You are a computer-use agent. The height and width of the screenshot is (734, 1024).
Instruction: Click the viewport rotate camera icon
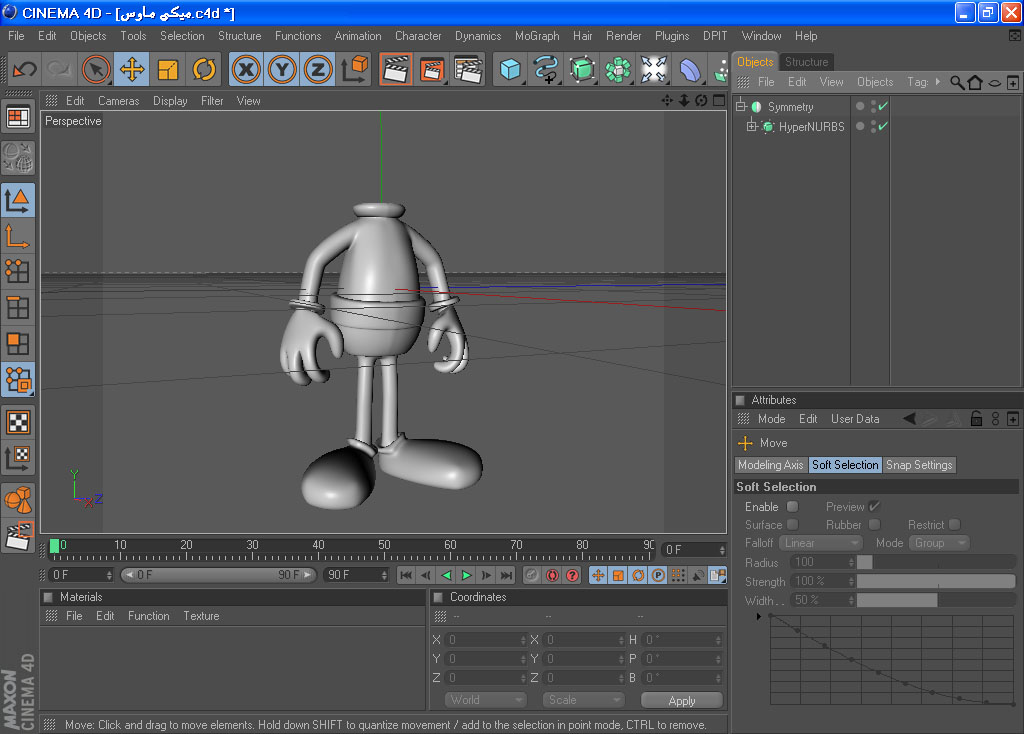(x=701, y=101)
